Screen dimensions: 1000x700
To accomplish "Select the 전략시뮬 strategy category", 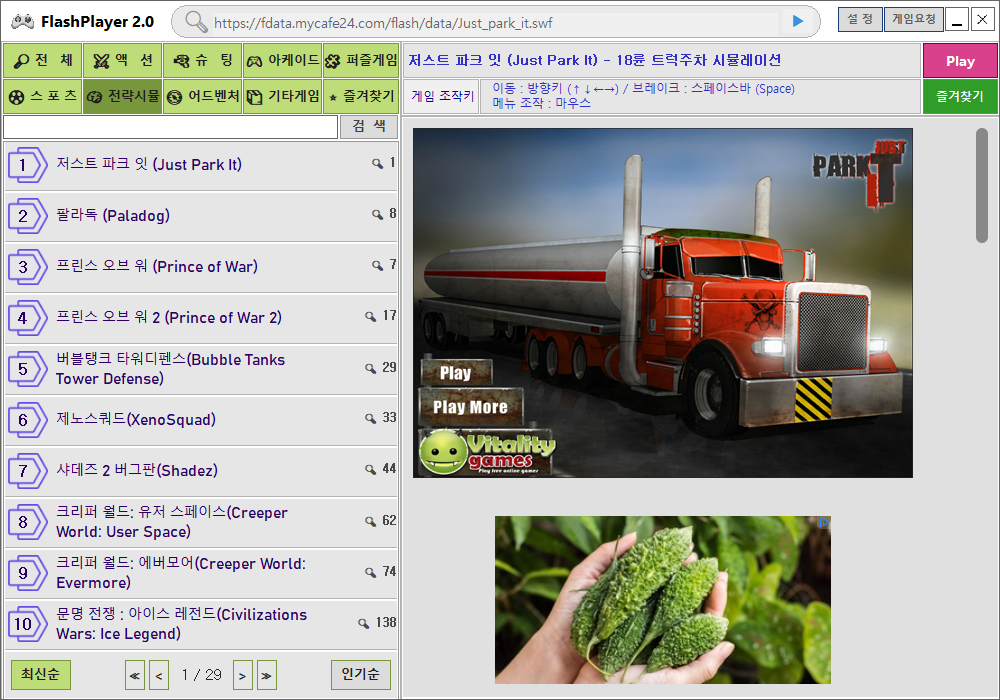I will [x=123, y=96].
